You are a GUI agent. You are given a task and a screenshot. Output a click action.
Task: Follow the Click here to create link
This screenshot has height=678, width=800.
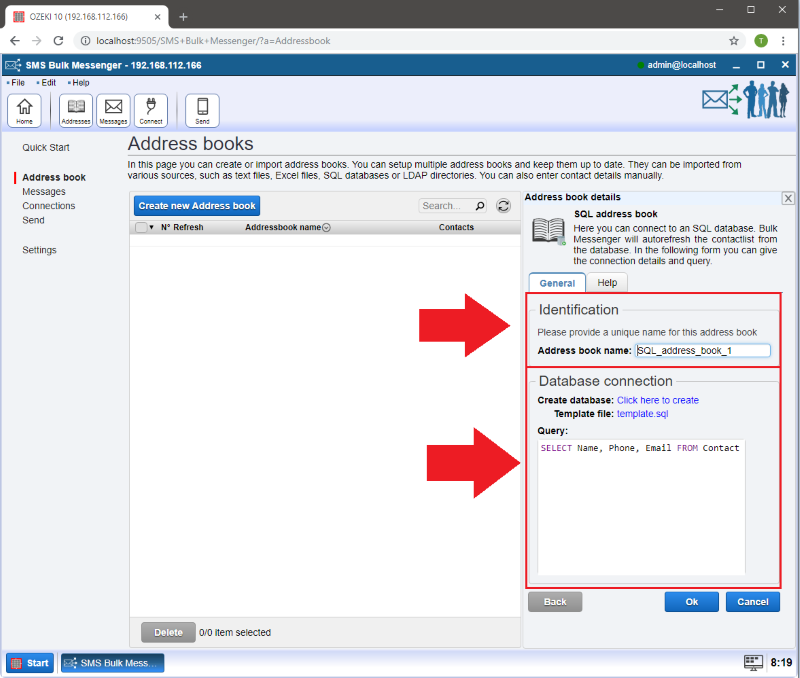(x=657, y=400)
